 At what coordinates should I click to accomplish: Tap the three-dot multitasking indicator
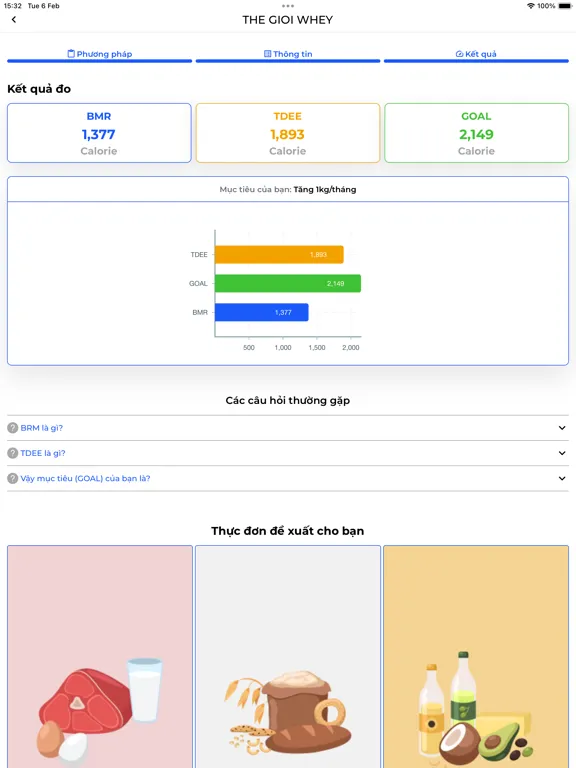tap(288, 6)
